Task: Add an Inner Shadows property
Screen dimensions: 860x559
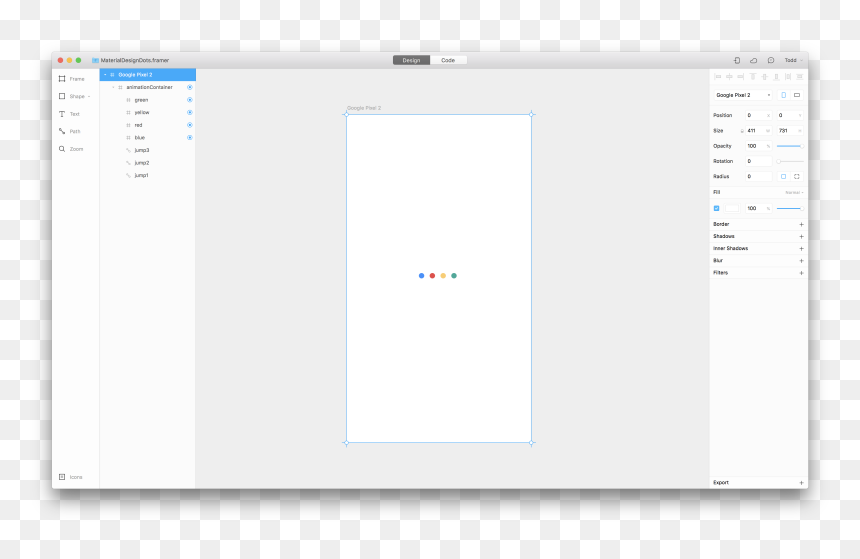Action: [801, 249]
